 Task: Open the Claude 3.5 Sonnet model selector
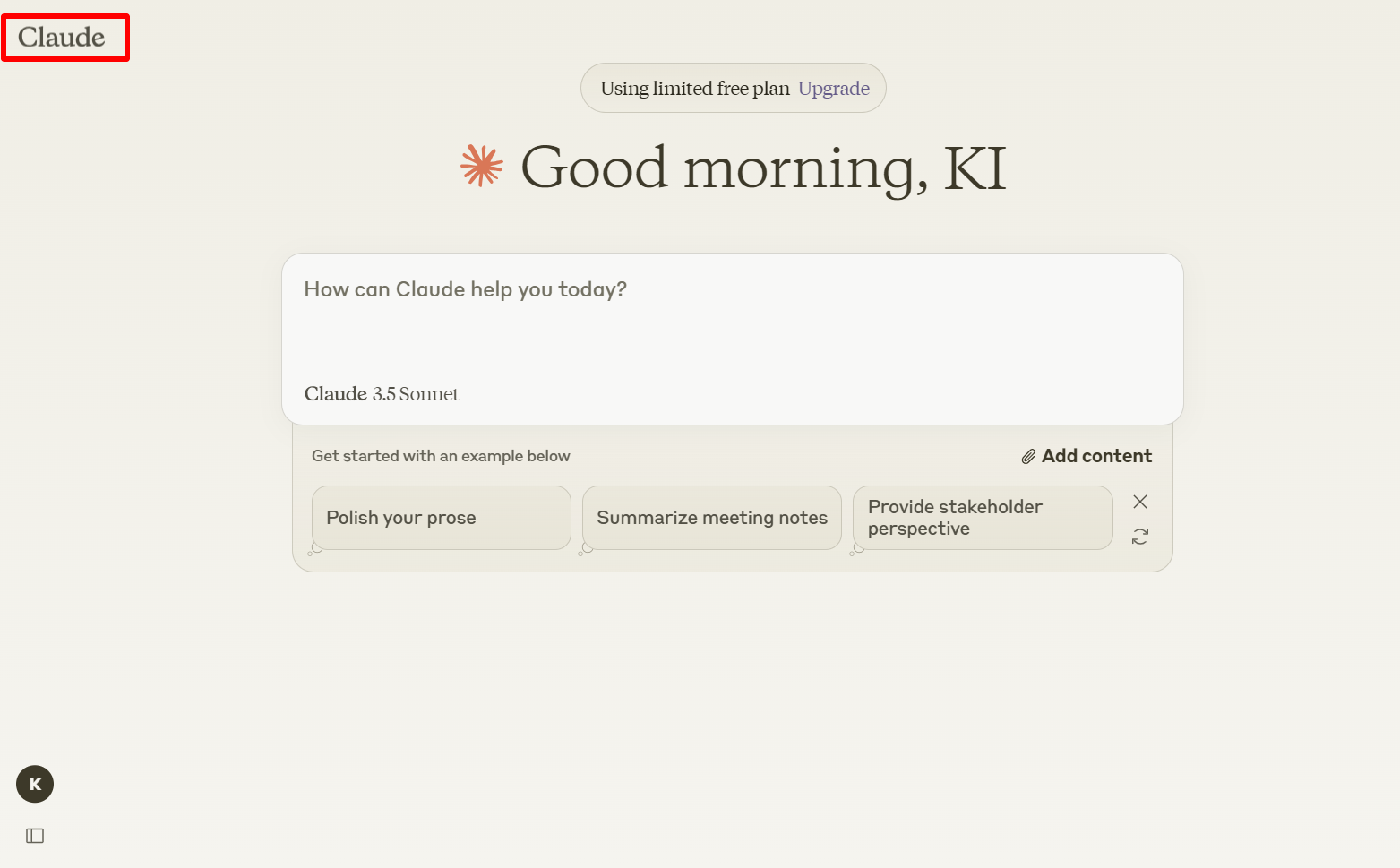click(382, 394)
